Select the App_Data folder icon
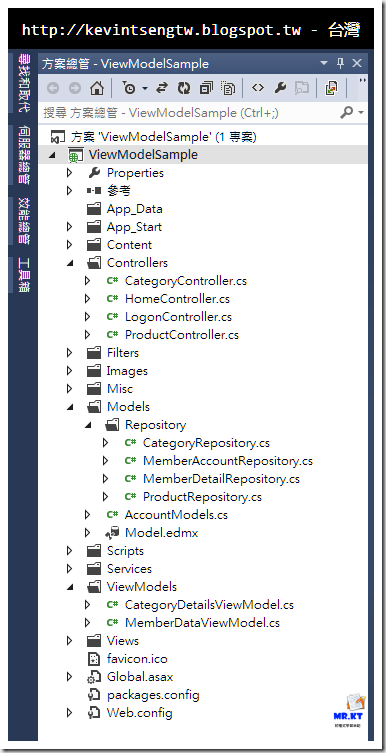The width and height of the screenshot is (386, 753). (x=94, y=209)
